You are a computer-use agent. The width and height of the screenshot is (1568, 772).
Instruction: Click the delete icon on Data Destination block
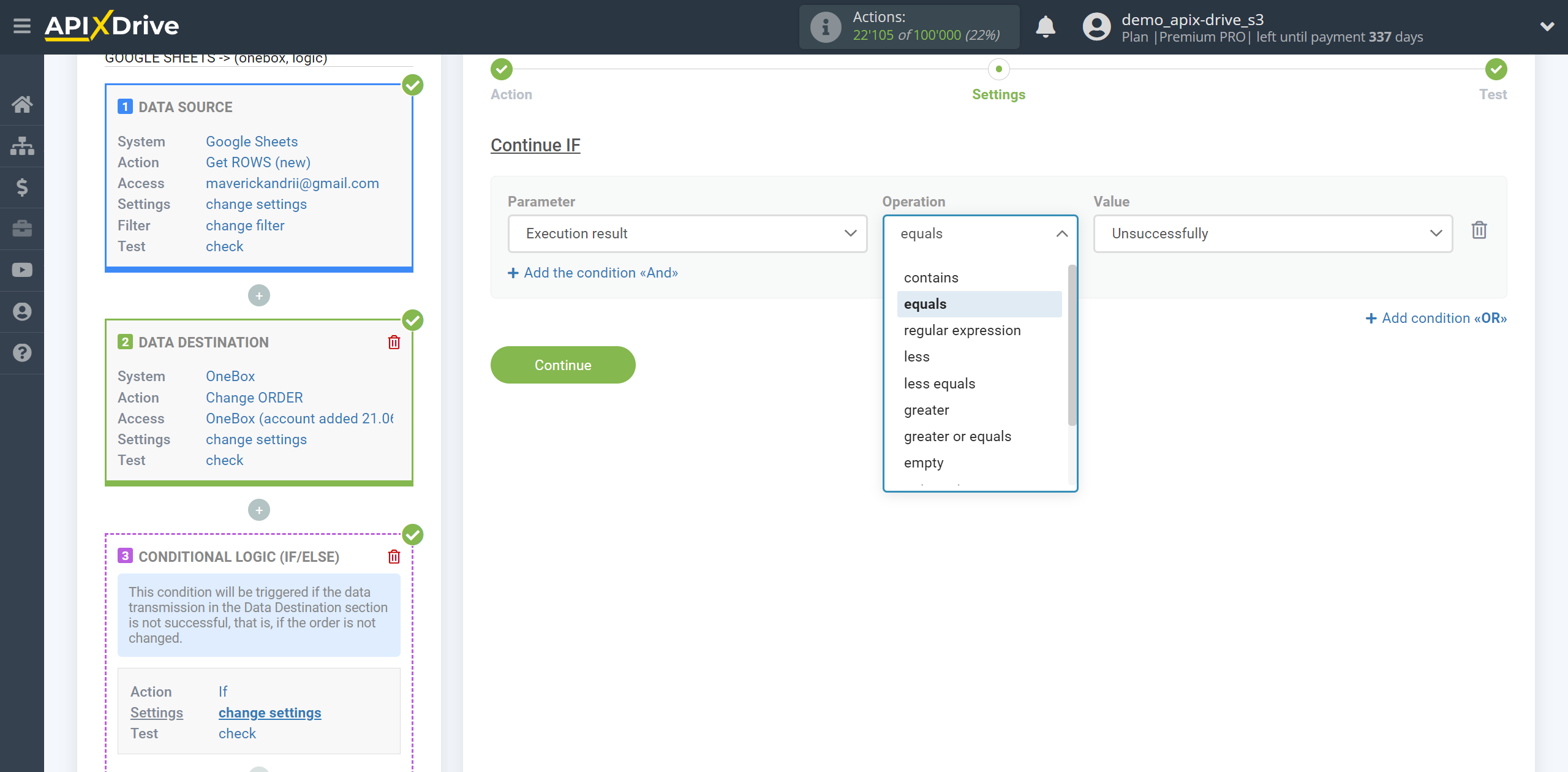(x=394, y=343)
